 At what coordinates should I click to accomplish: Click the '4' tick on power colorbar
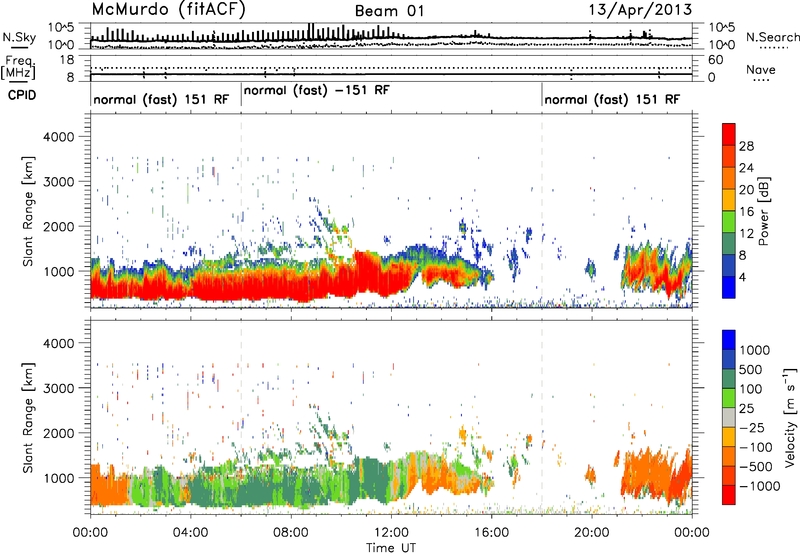743,278
